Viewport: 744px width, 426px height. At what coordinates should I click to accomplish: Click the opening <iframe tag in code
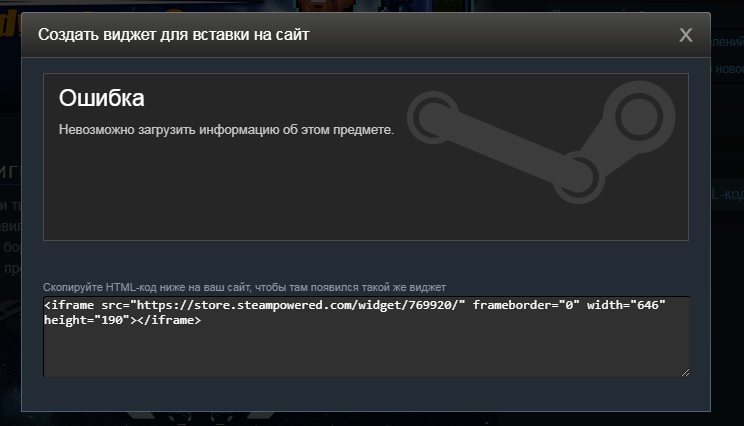coord(69,305)
